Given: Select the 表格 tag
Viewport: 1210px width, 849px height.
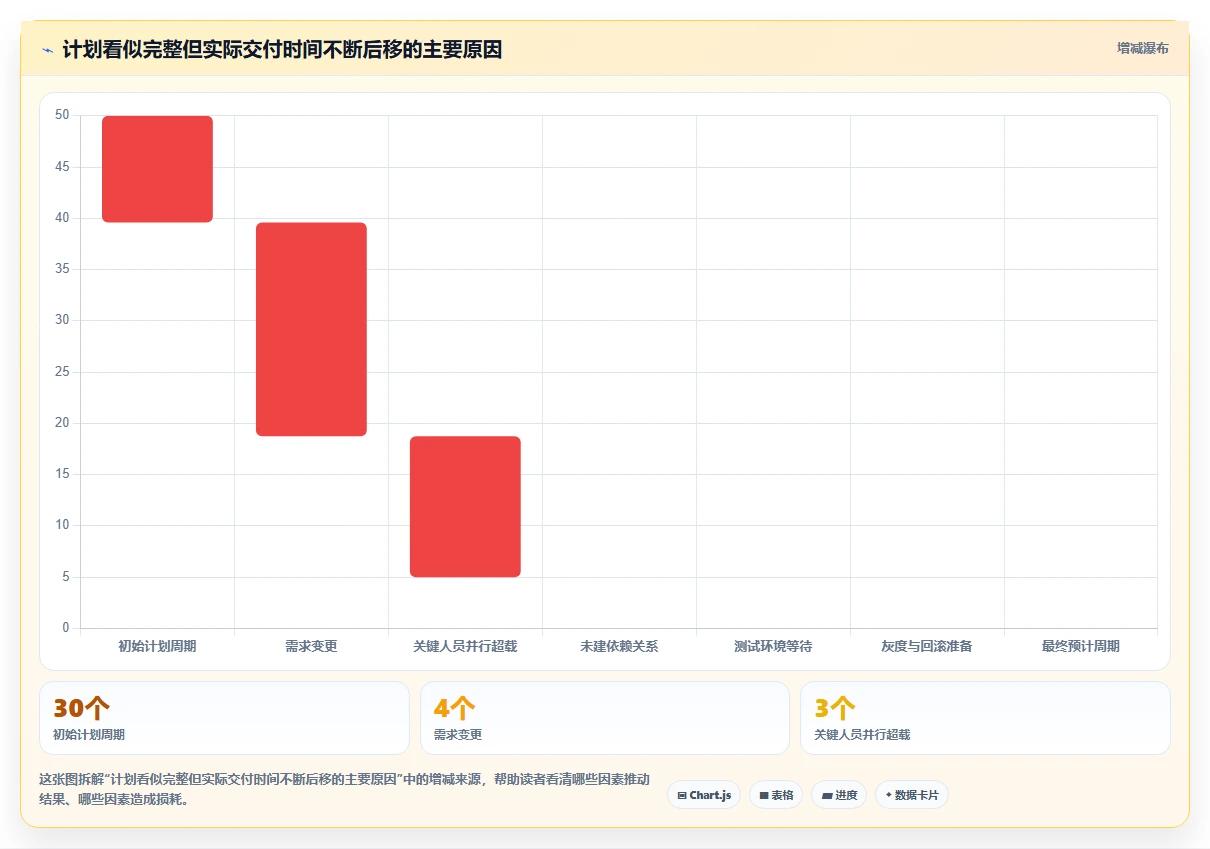Looking at the screenshot, I should click(x=776, y=795).
